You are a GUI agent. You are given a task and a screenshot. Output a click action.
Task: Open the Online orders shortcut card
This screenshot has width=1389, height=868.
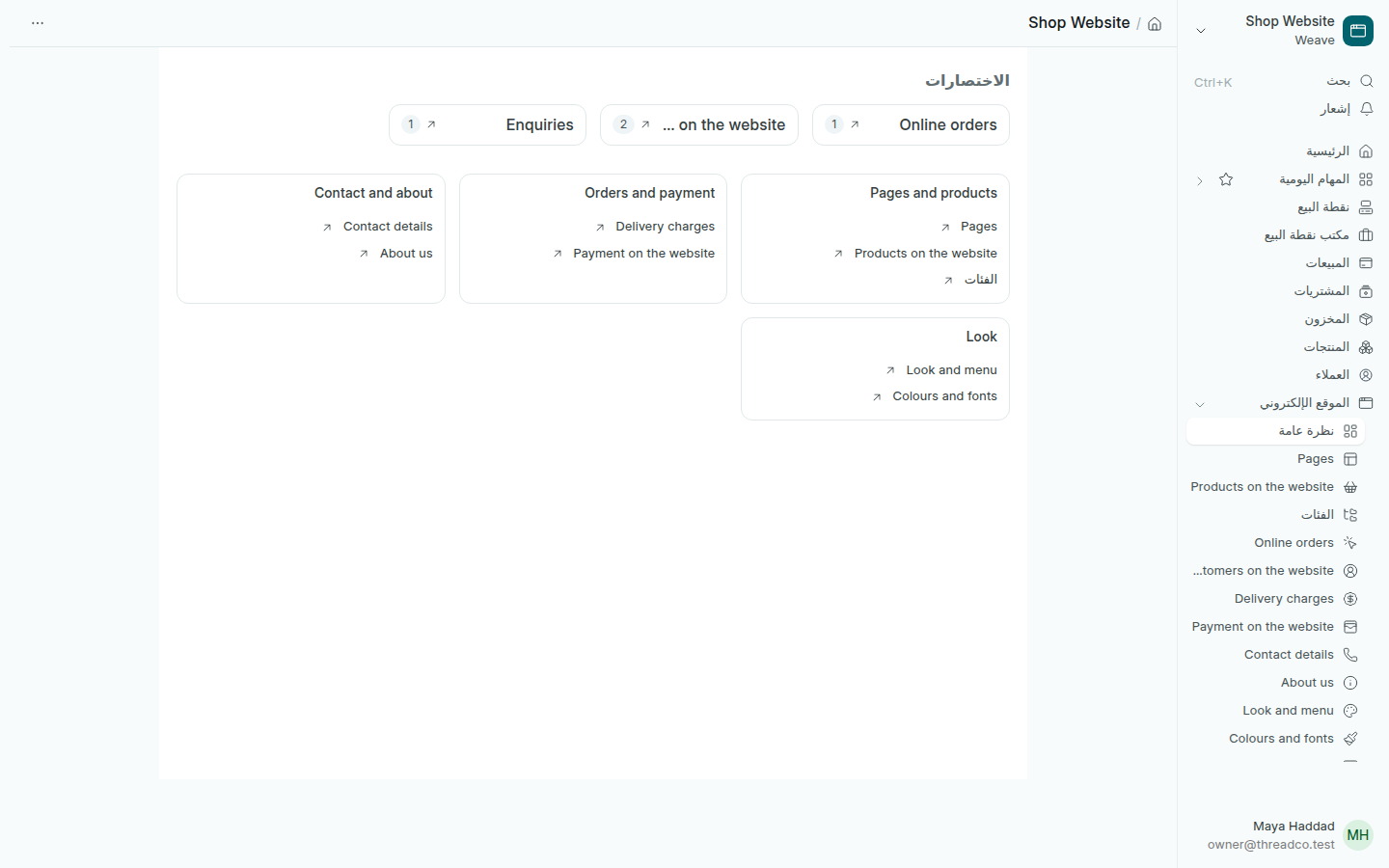click(x=911, y=124)
